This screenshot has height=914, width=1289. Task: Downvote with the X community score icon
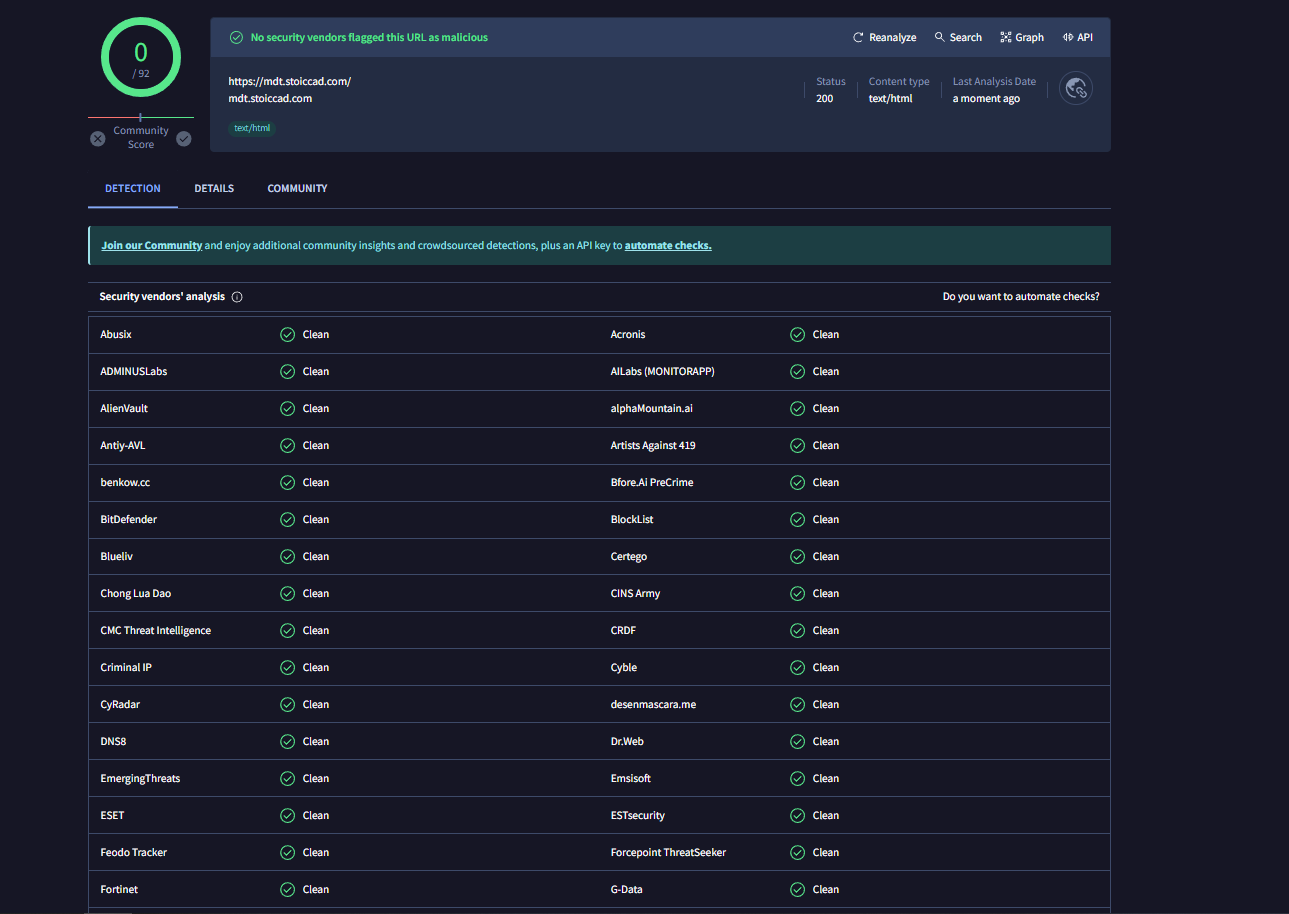[x=97, y=138]
